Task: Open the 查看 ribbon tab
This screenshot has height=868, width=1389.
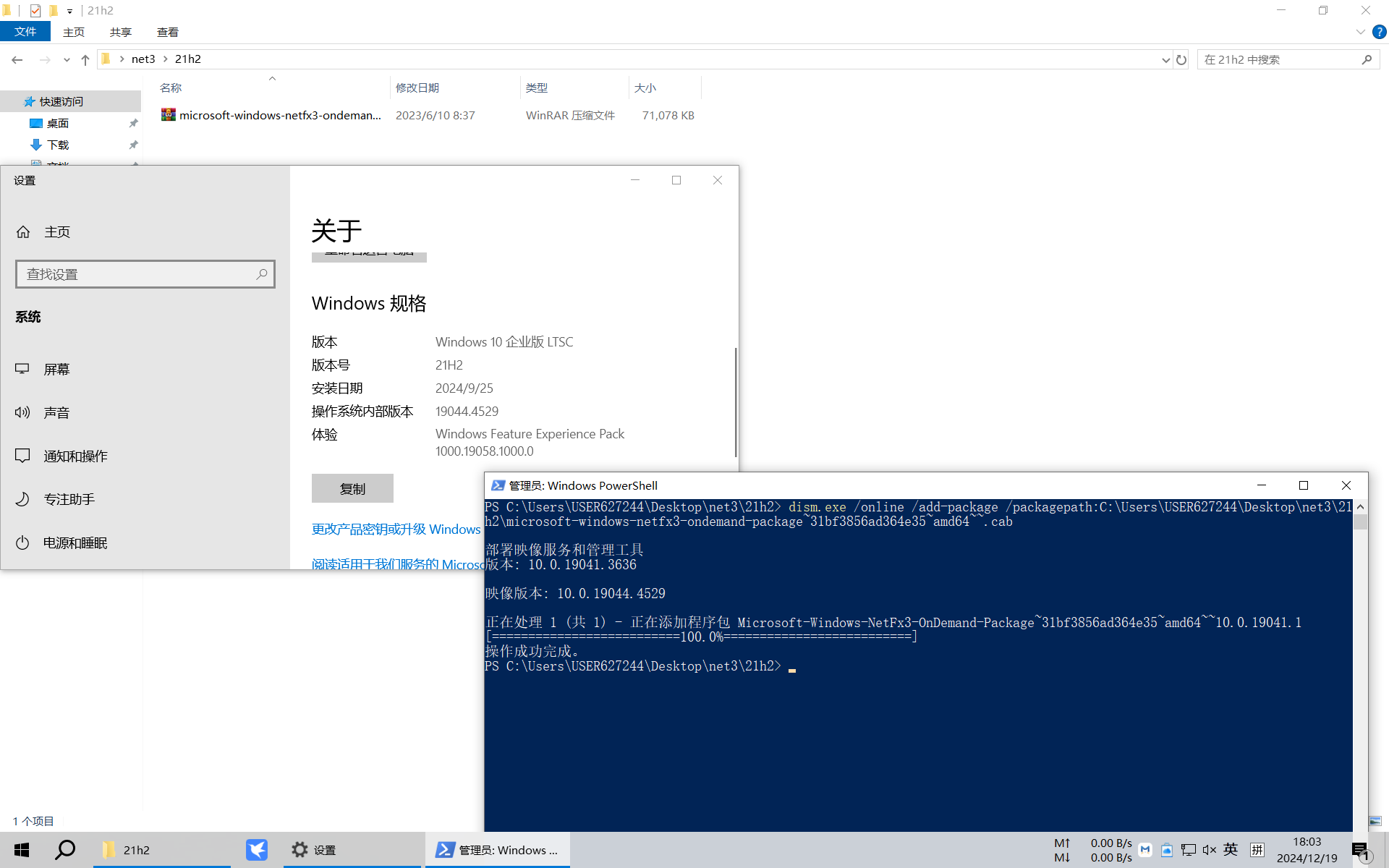Action: click(x=168, y=32)
